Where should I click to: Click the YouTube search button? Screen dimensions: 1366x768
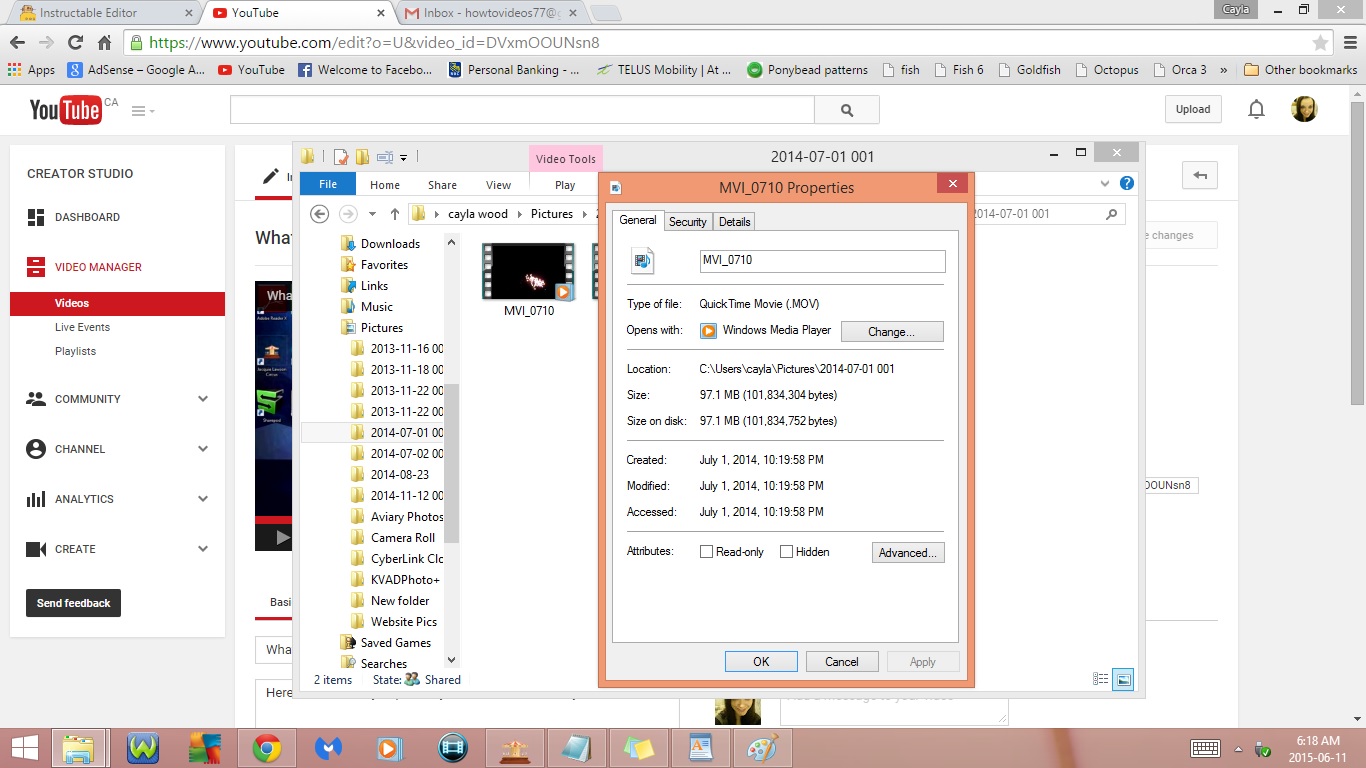(x=847, y=110)
